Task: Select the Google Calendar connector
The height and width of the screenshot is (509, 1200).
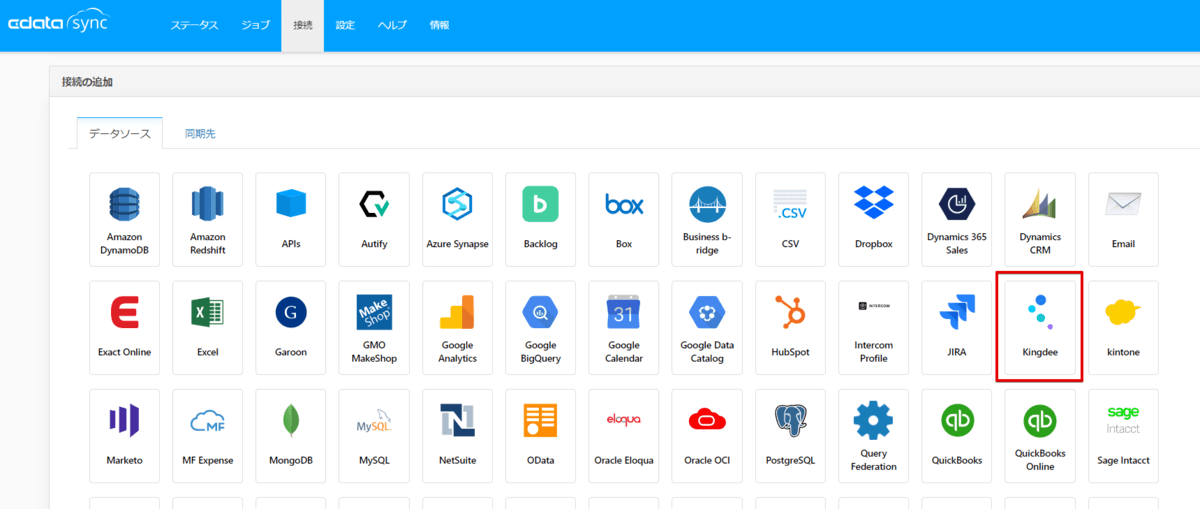Action: coord(624,328)
